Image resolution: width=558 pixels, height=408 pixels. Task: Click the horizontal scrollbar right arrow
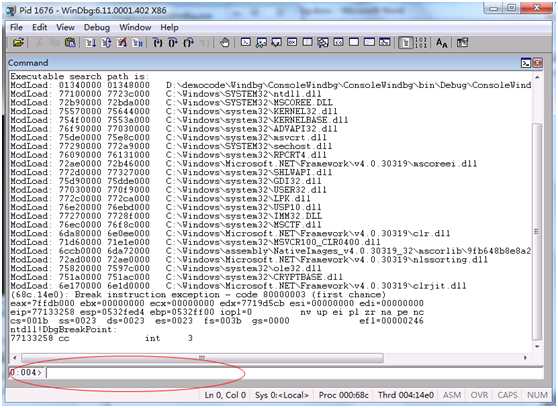(x=525, y=357)
